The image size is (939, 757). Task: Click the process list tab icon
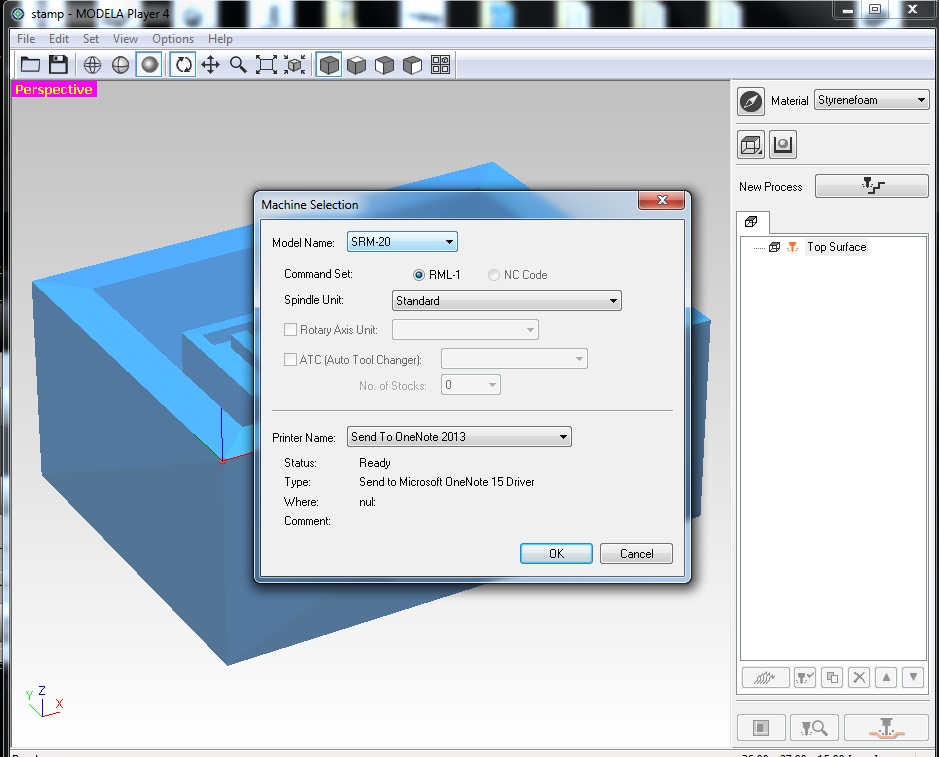coord(751,222)
